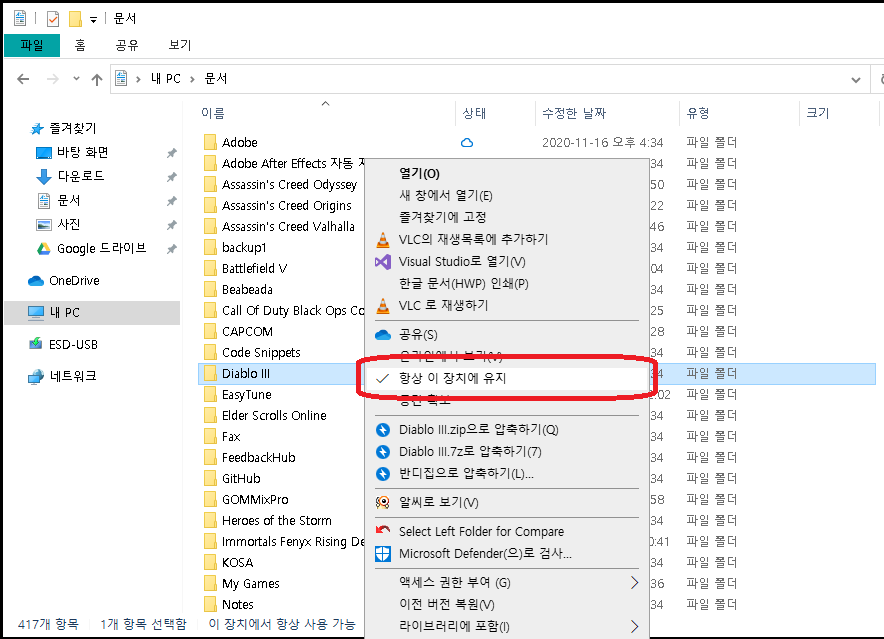Click the CAPCOM folder icon

(210, 332)
